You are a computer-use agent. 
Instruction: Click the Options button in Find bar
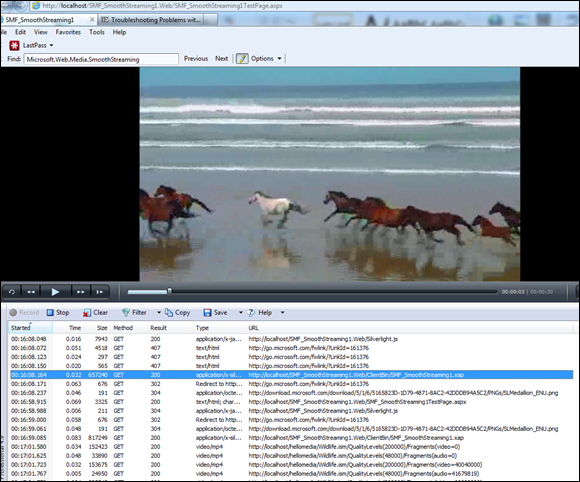coord(262,58)
